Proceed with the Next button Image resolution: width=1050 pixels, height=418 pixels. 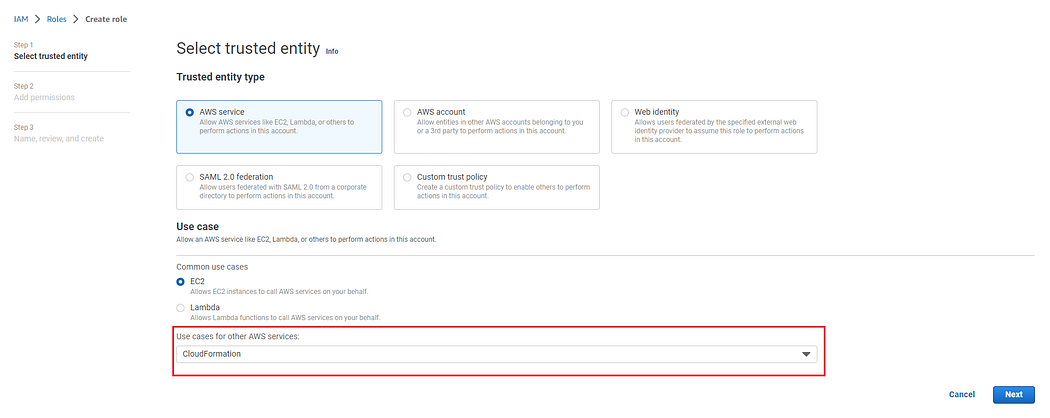pyautogui.click(x=1014, y=395)
